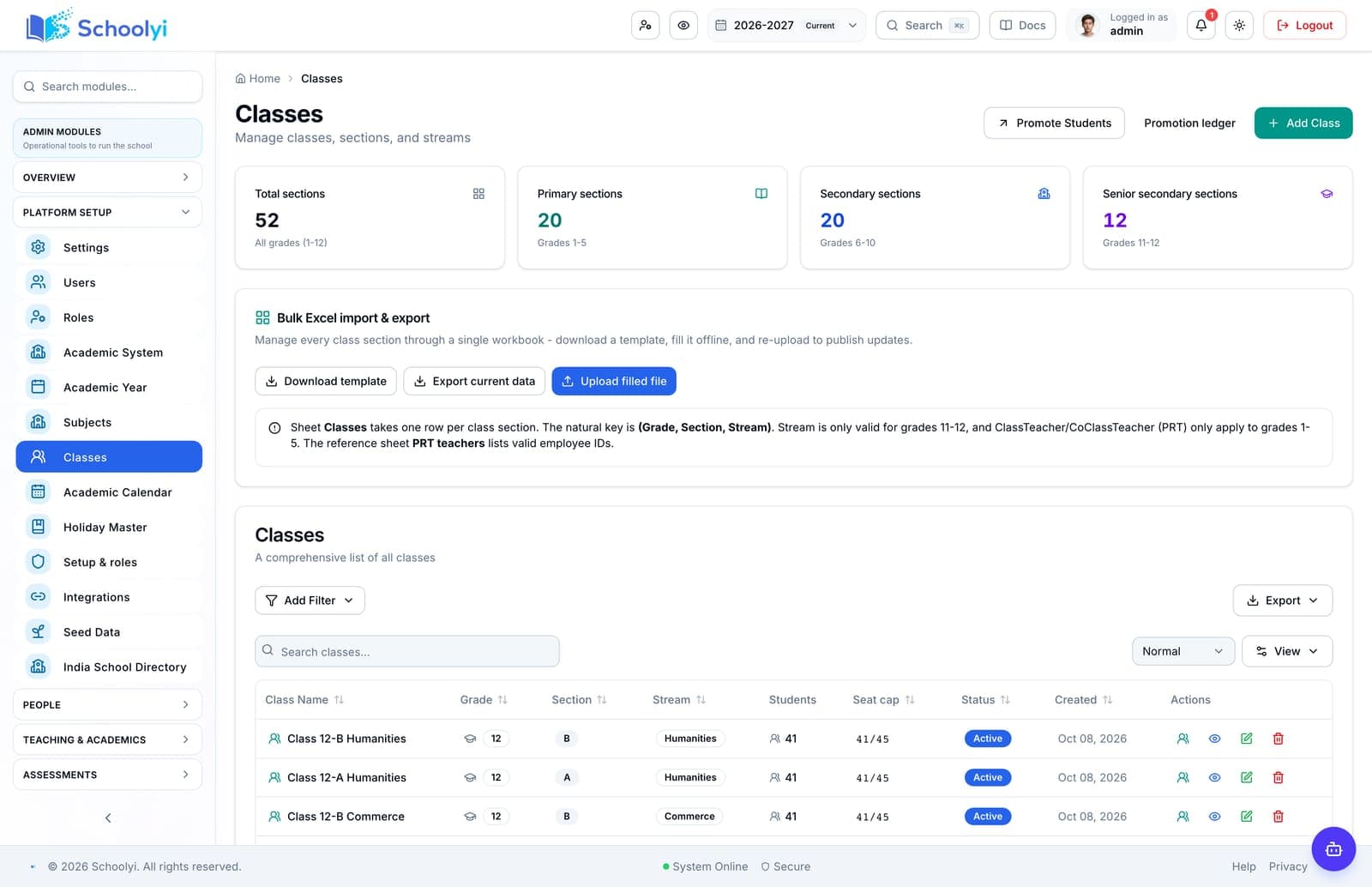Navigate to Academic System
The height and width of the screenshot is (887, 1372).
109,353
